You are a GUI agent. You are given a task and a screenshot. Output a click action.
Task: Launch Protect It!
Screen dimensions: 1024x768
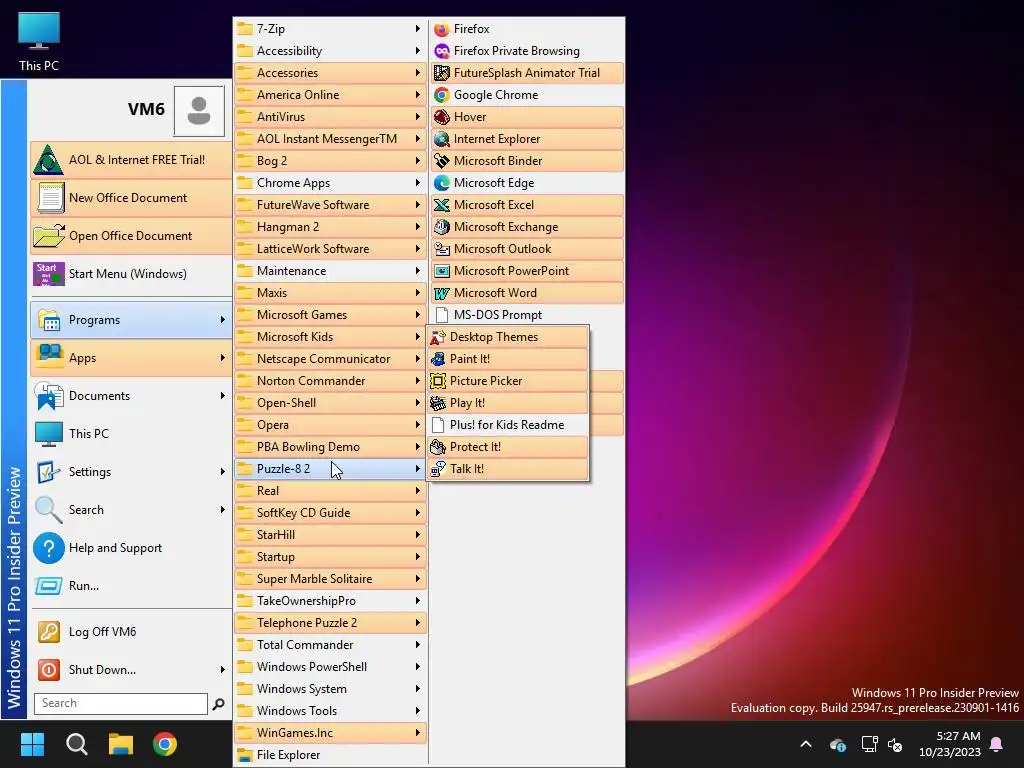coord(508,447)
